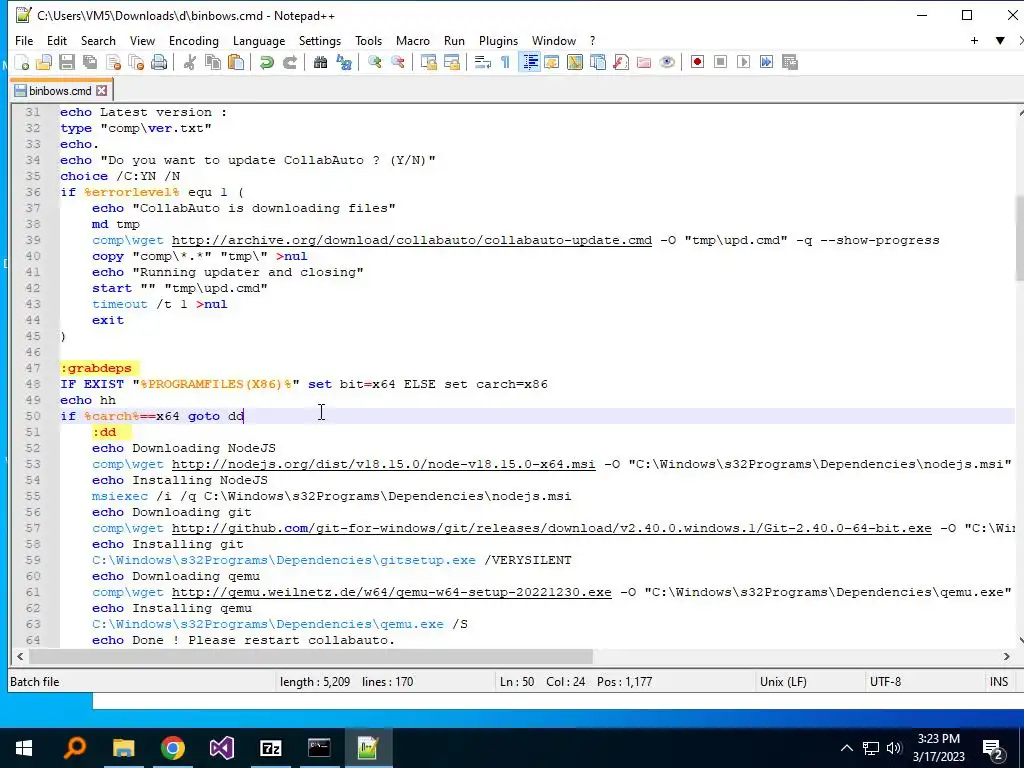Viewport: 1024px width, 768px height.
Task: Expand the system tray hidden icons chevron
Action: pos(846,748)
